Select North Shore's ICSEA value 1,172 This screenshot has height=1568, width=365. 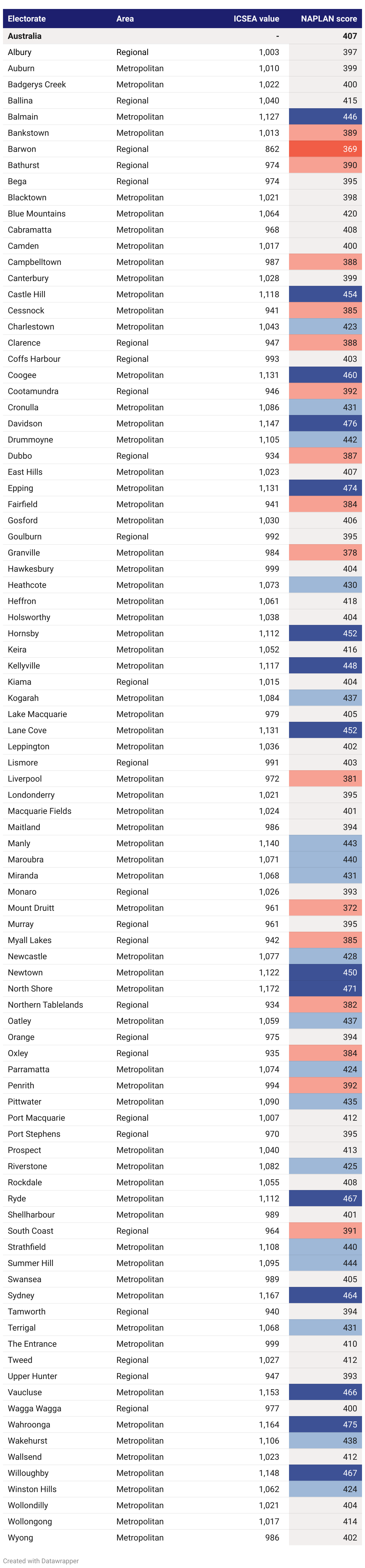[269, 989]
